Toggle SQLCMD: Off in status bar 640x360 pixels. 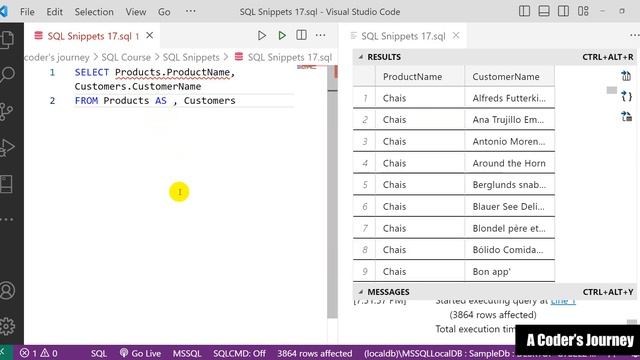click(x=239, y=353)
